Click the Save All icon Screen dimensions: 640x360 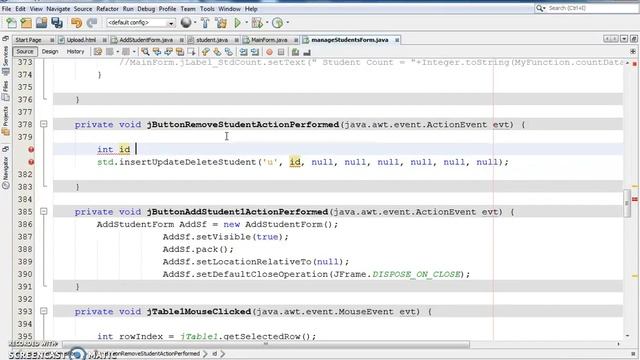(57, 23)
